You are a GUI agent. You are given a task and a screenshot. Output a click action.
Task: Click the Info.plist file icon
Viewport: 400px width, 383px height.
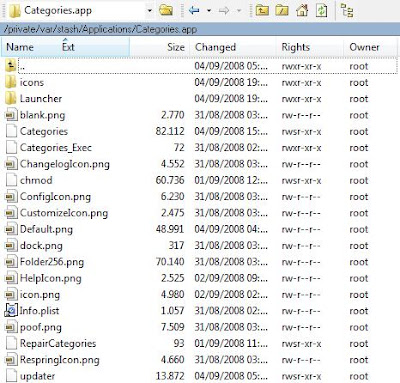(11, 311)
